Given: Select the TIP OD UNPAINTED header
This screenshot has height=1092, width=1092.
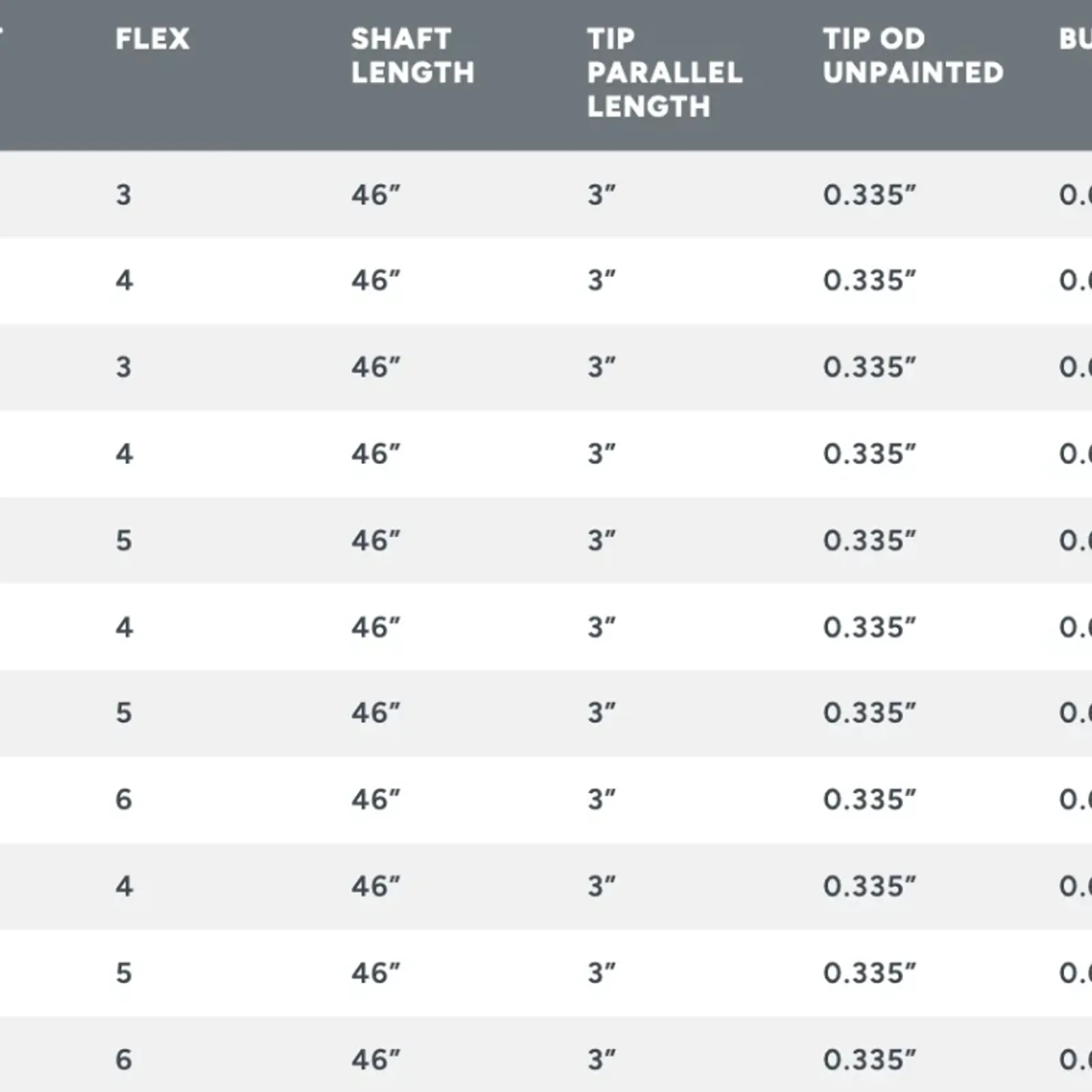Looking at the screenshot, I should click(913, 56).
